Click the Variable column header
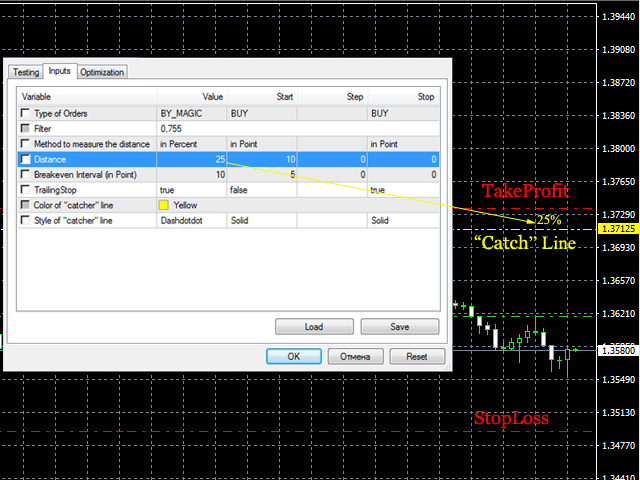 click(87, 97)
